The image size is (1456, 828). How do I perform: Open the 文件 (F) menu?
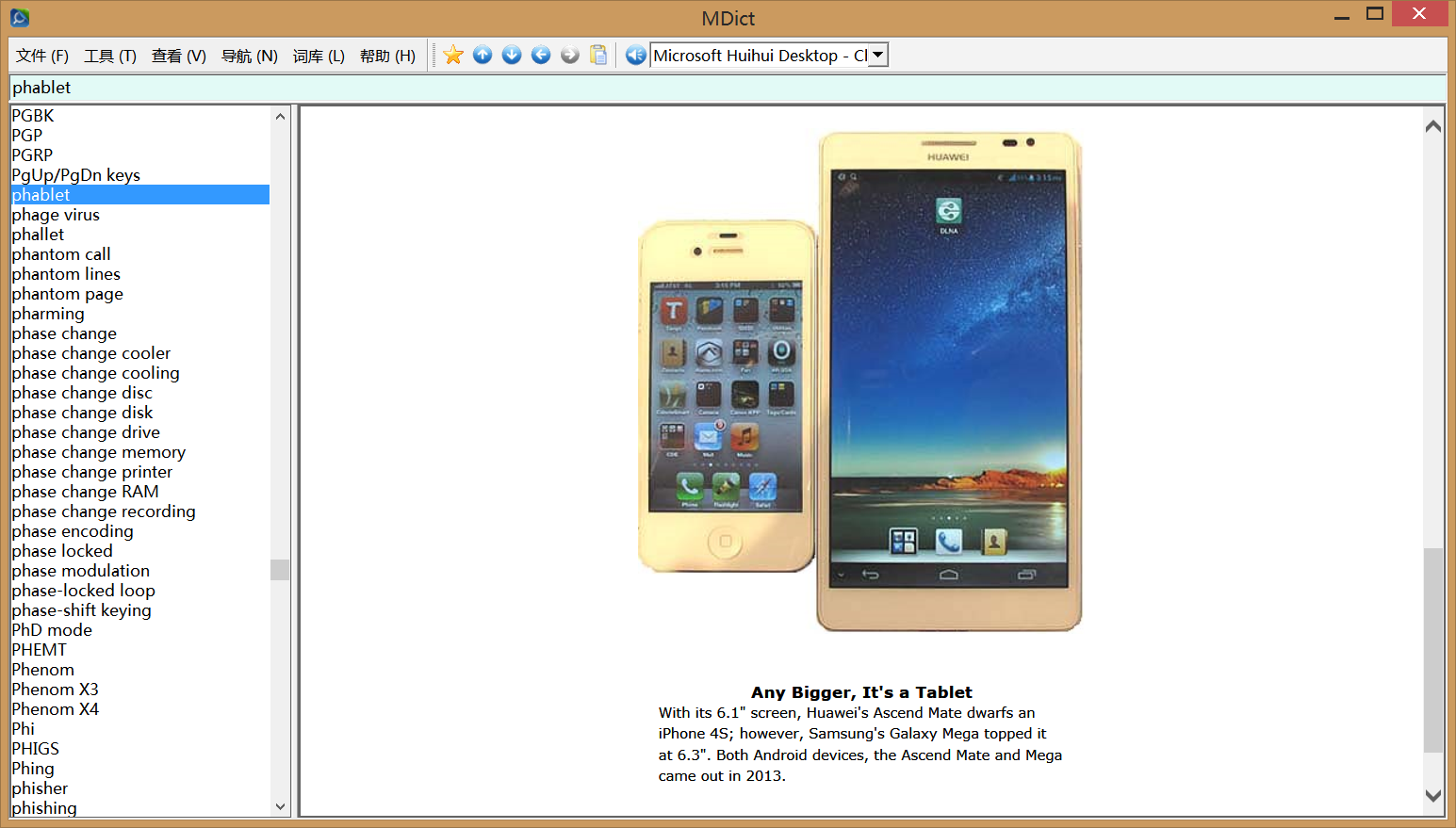click(42, 57)
